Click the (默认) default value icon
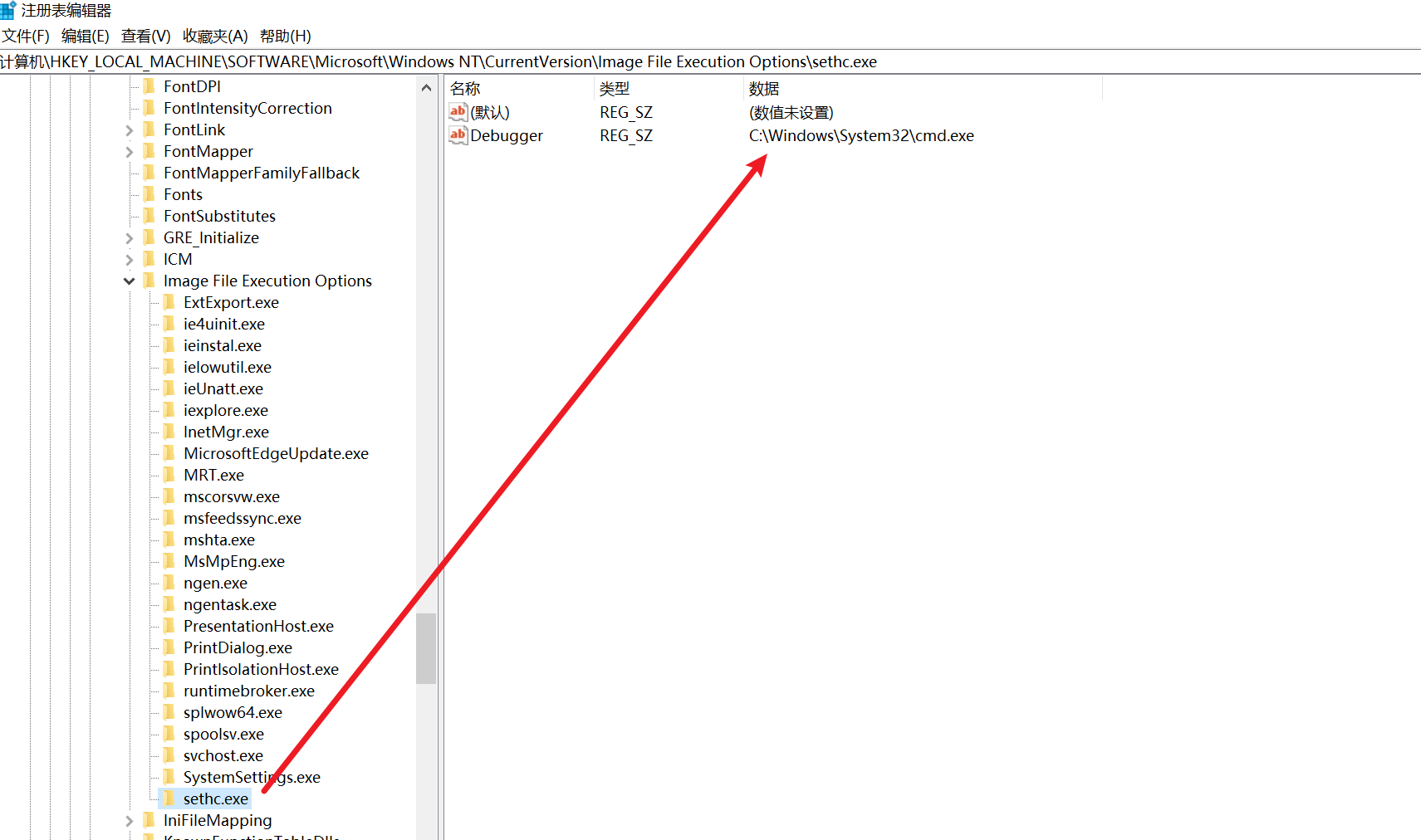This screenshot has width=1421, height=840. coord(458,112)
